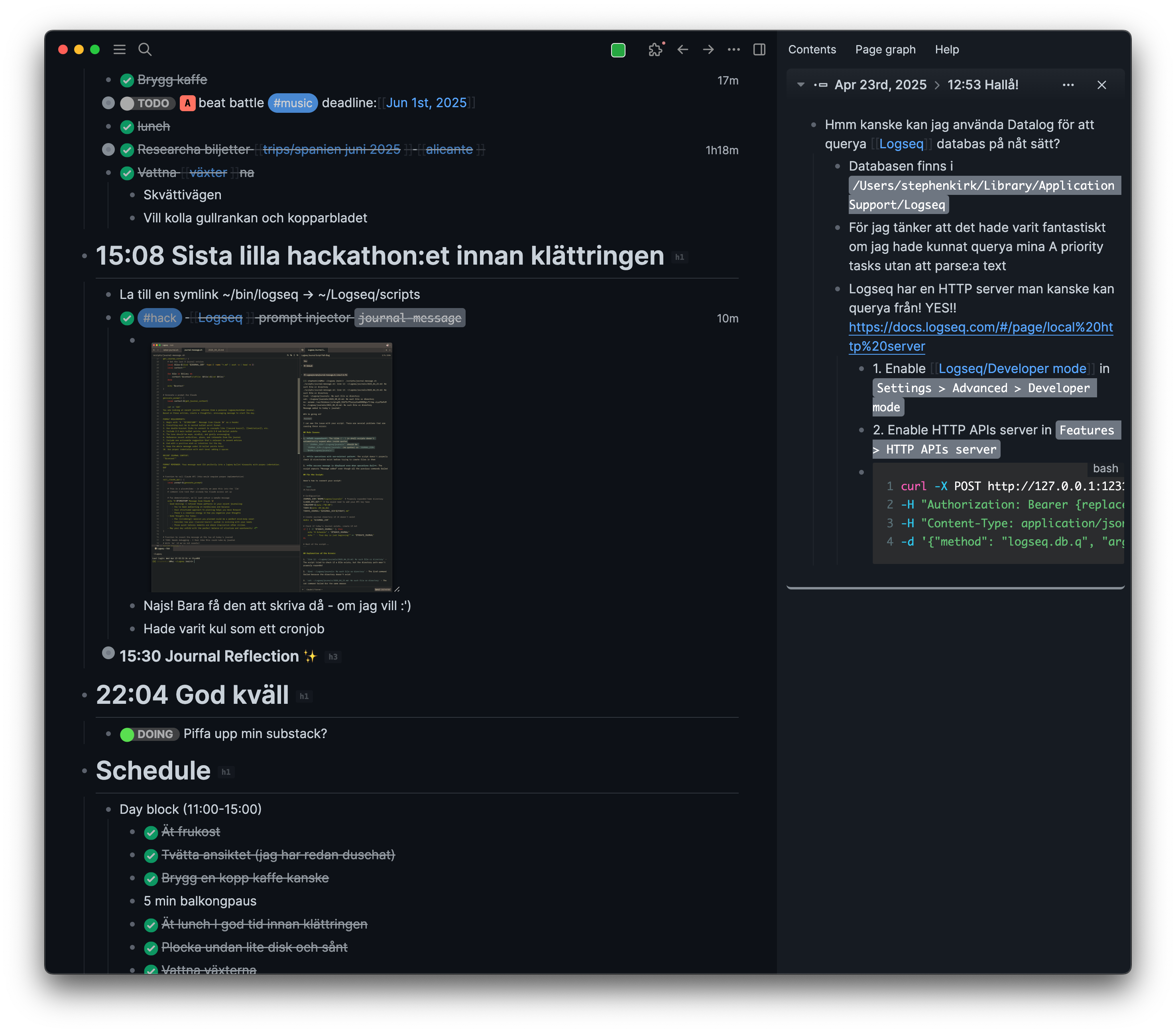Open sidebar block's three-dots options
This screenshot has height=1033, width=1176.
[1068, 85]
